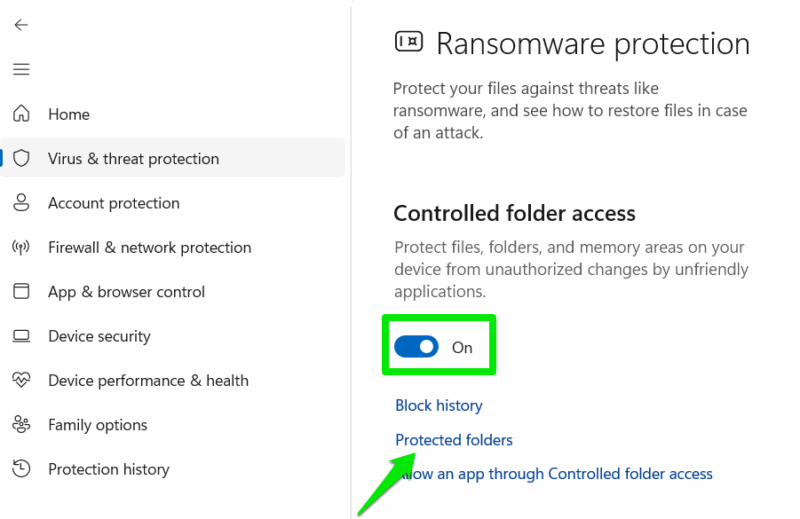Turn off Controlled folder access toggle
Image resolution: width=800 pixels, height=519 pixels.
[416, 347]
